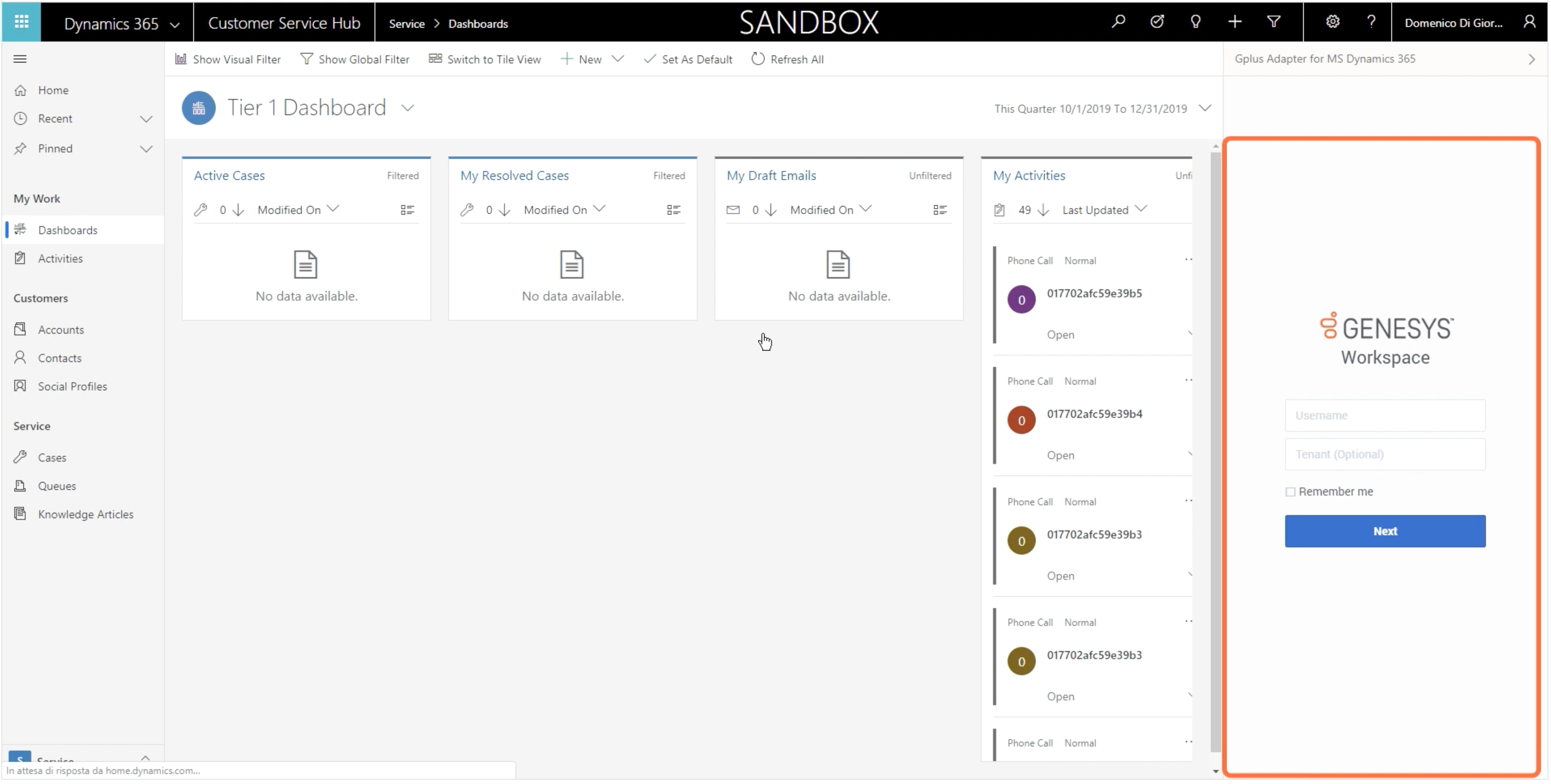Click the Username input field

tap(1385, 415)
